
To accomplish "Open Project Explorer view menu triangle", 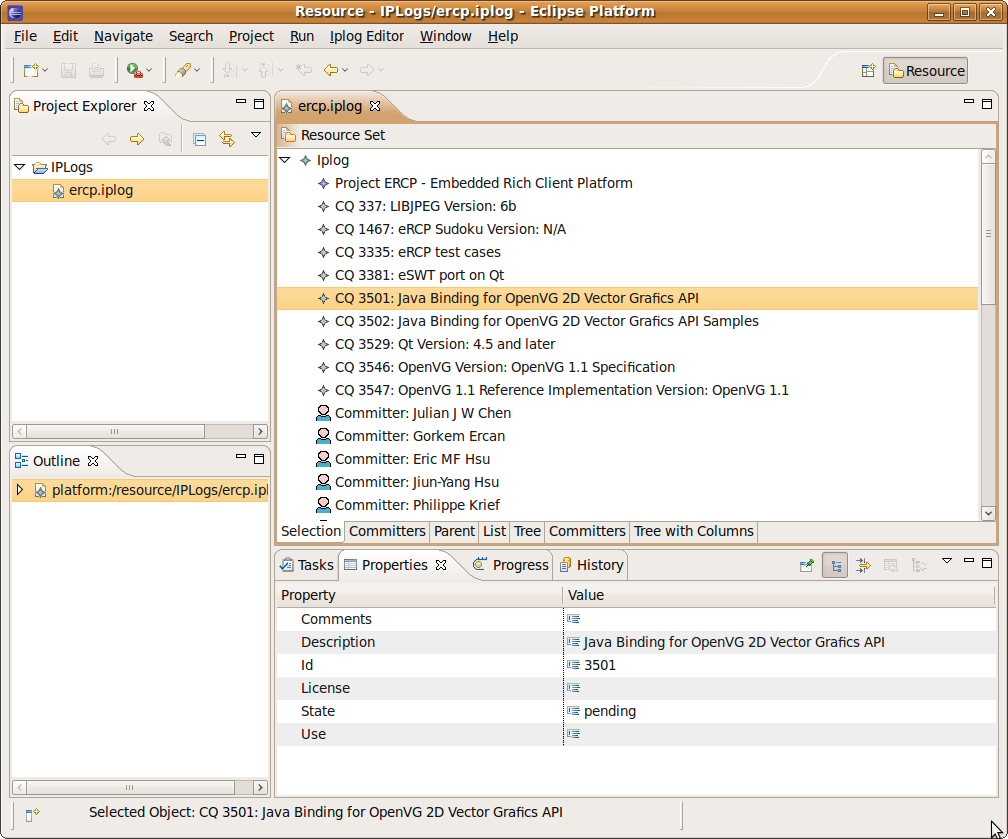I will point(256,135).
